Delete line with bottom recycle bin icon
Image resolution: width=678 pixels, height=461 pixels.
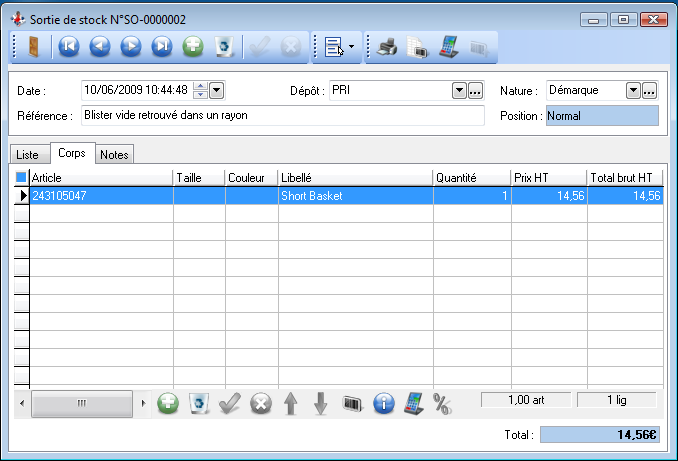(199, 403)
